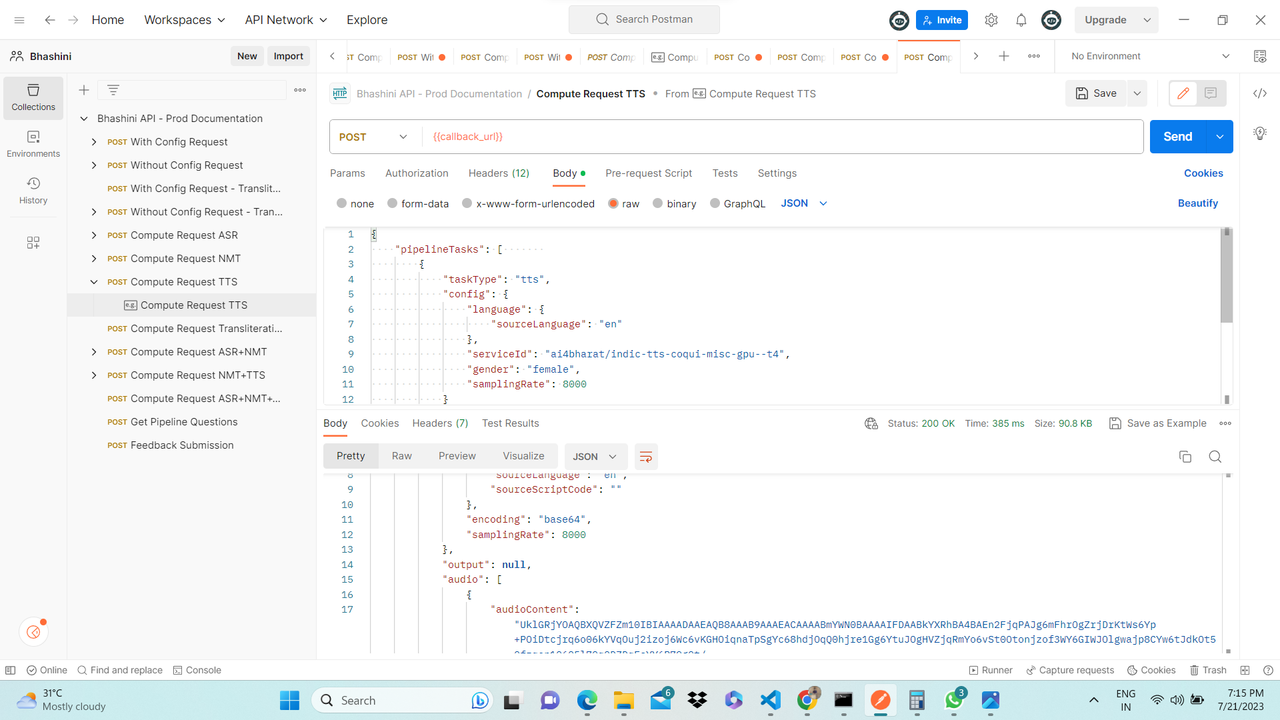The image size is (1280, 720).
Task: Collapse the Compute Request TTS item
Action: pyautogui.click(x=94, y=282)
